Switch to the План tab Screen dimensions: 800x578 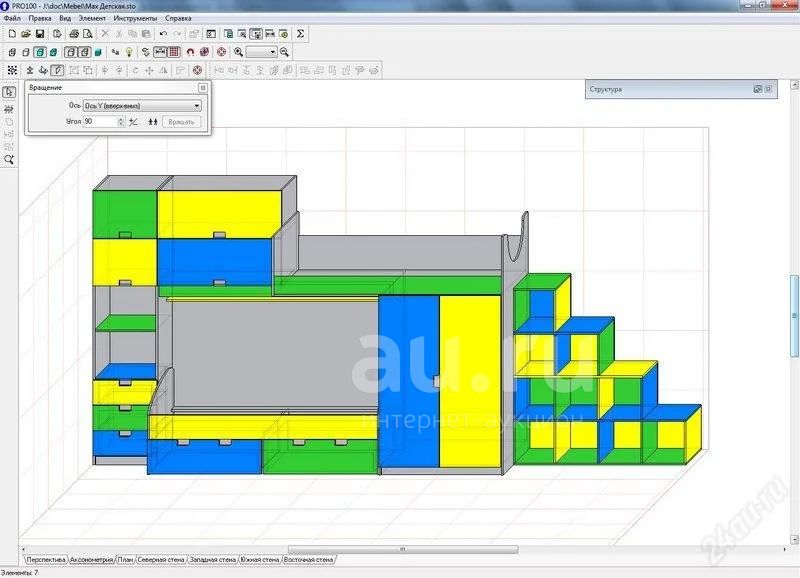click(x=125, y=560)
